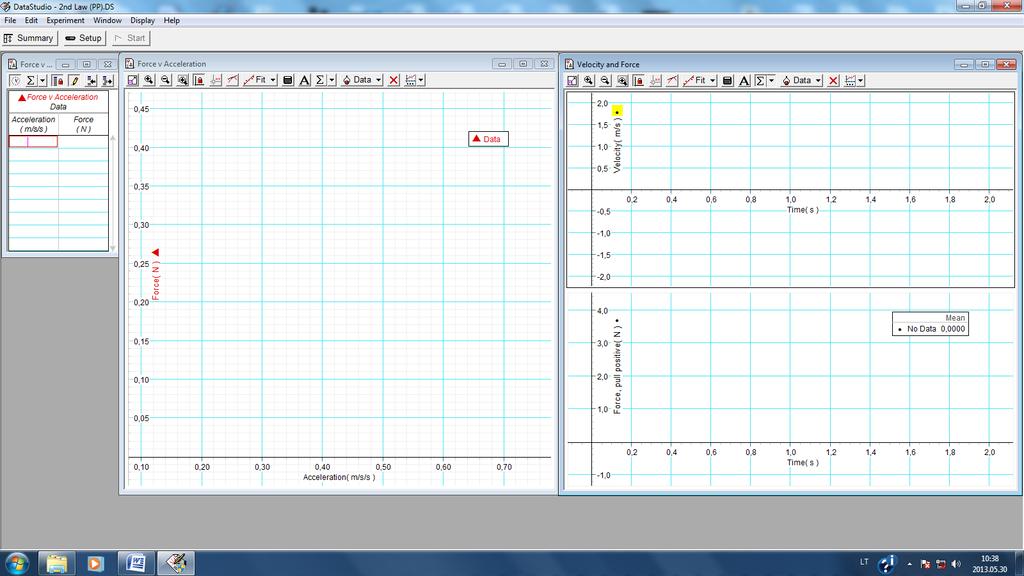The height and width of the screenshot is (576, 1024).
Task: Toggle statistics sigma in Velocity and Force graph
Action: tap(760, 80)
